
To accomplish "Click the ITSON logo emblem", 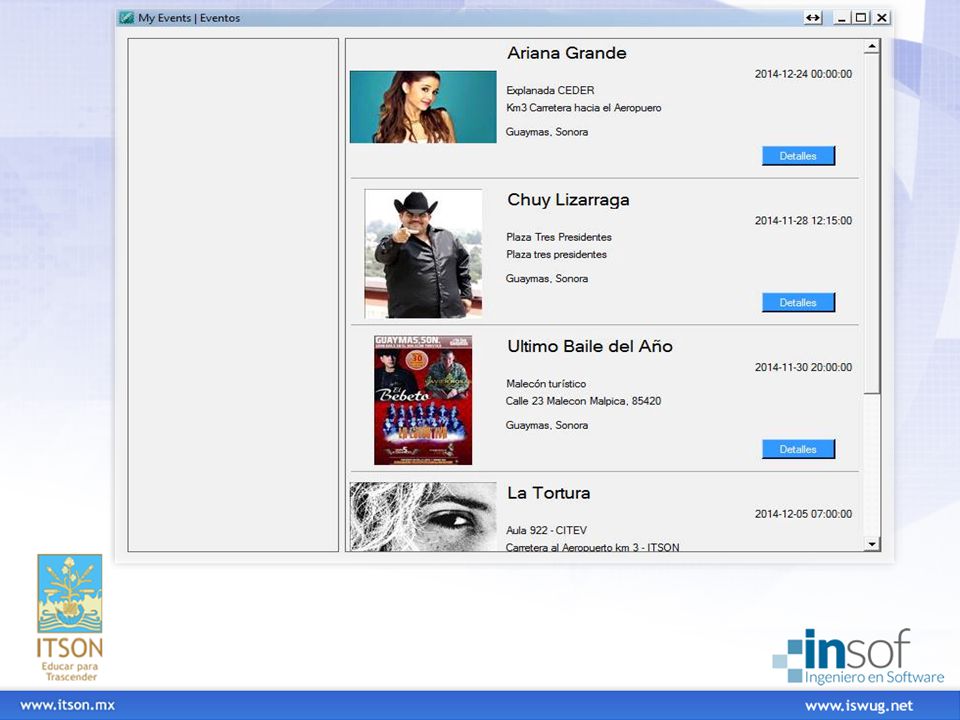I will tap(70, 594).
